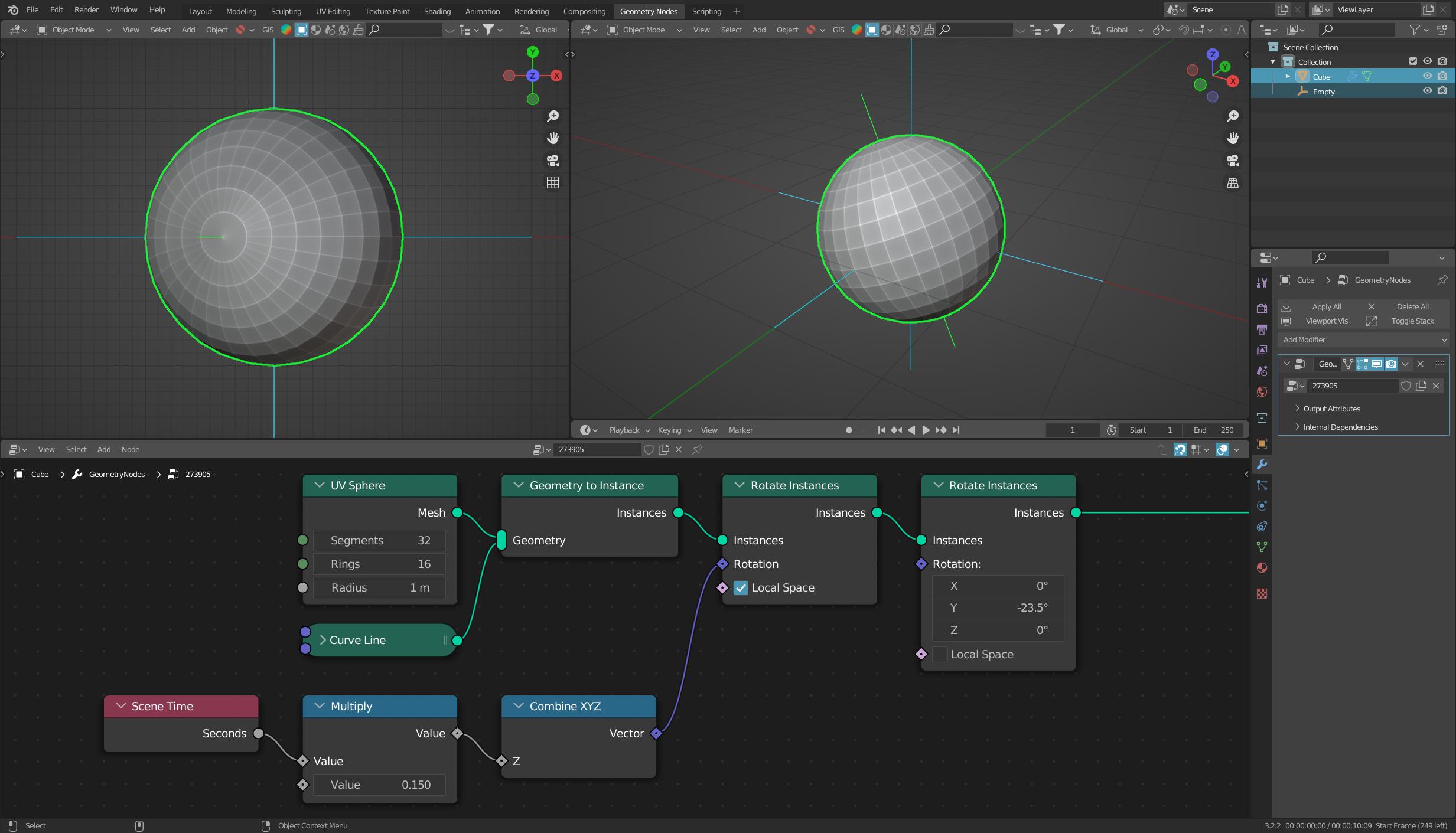Viewport: 1456px width, 833px height.
Task: Enable Local Space in second Rotate Instances
Action: point(940,654)
